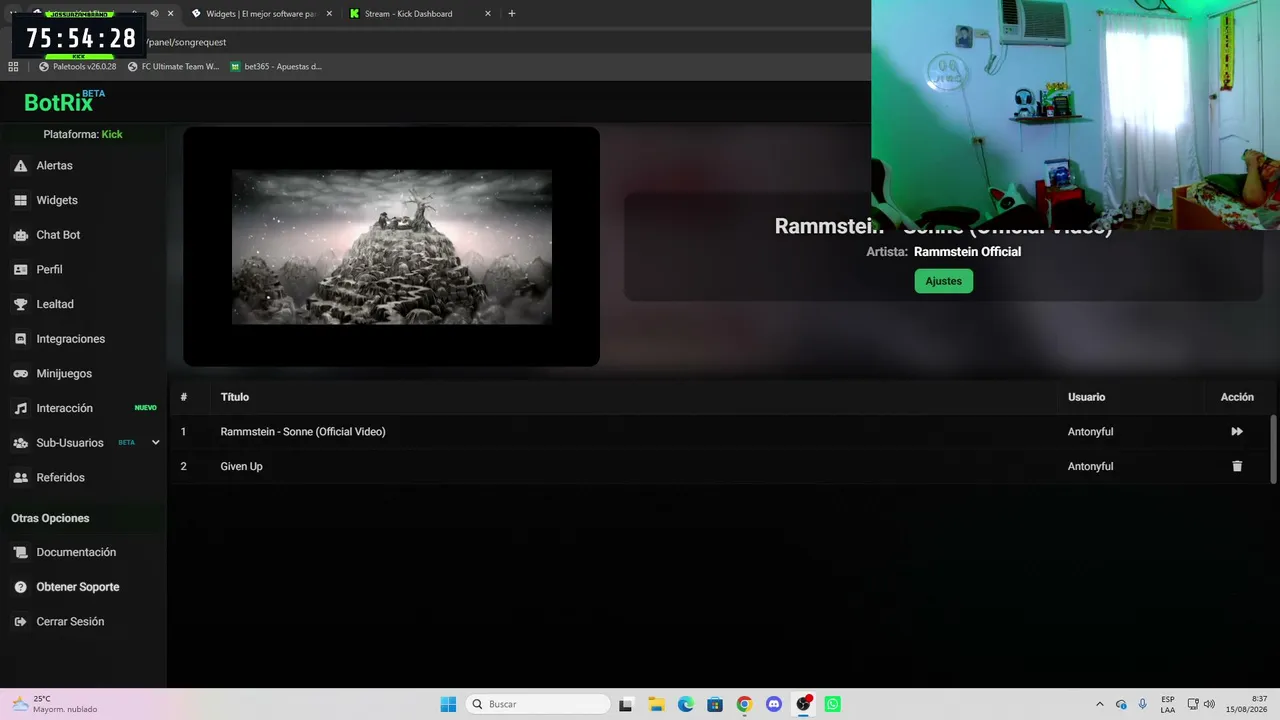1280x720 pixels.
Task: Click the Usuario column header
Action: point(1086,397)
